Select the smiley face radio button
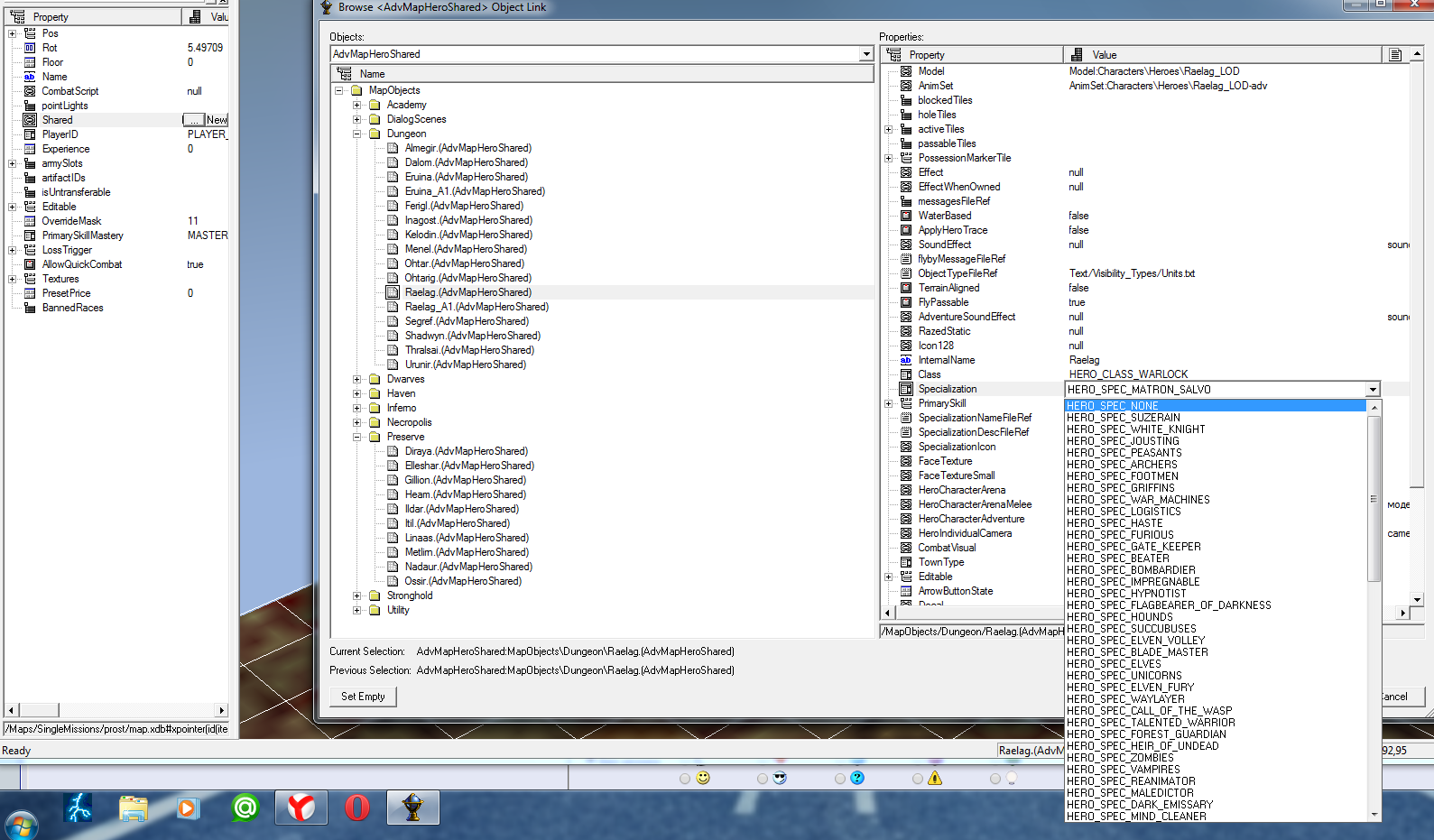This screenshot has width=1434, height=840. [x=685, y=779]
